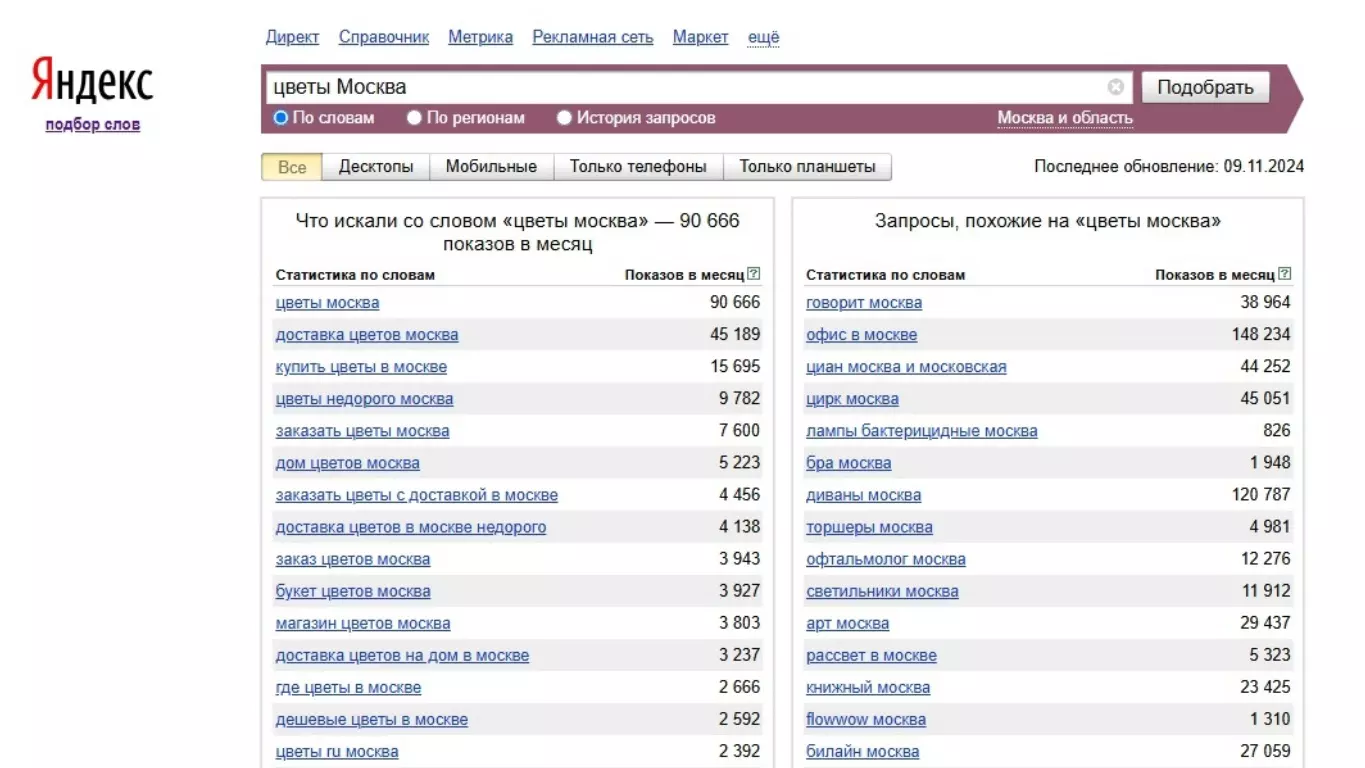Open the «билайн москва» similar query
Screen dimensions: 1365x768
point(862,751)
